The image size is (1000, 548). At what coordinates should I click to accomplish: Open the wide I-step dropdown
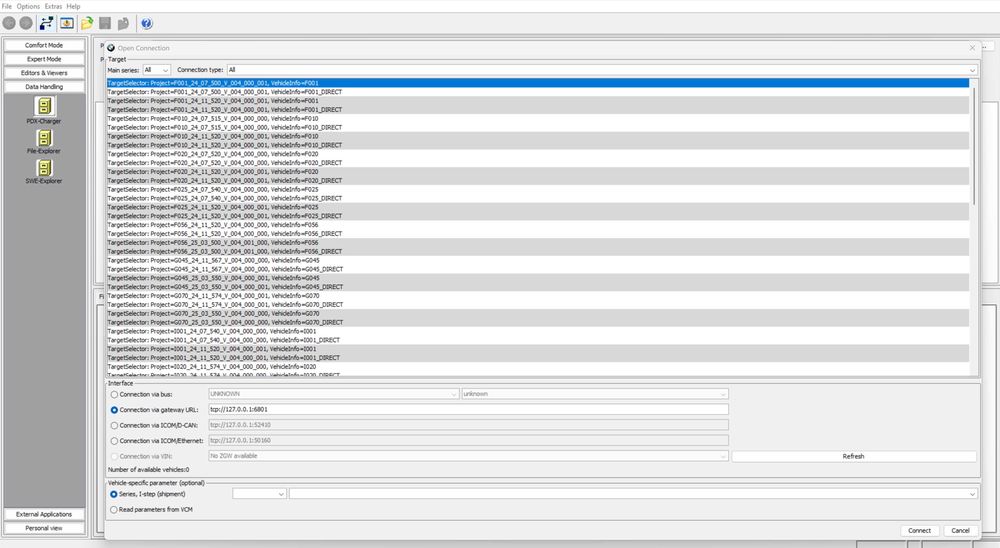tap(633, 494)
